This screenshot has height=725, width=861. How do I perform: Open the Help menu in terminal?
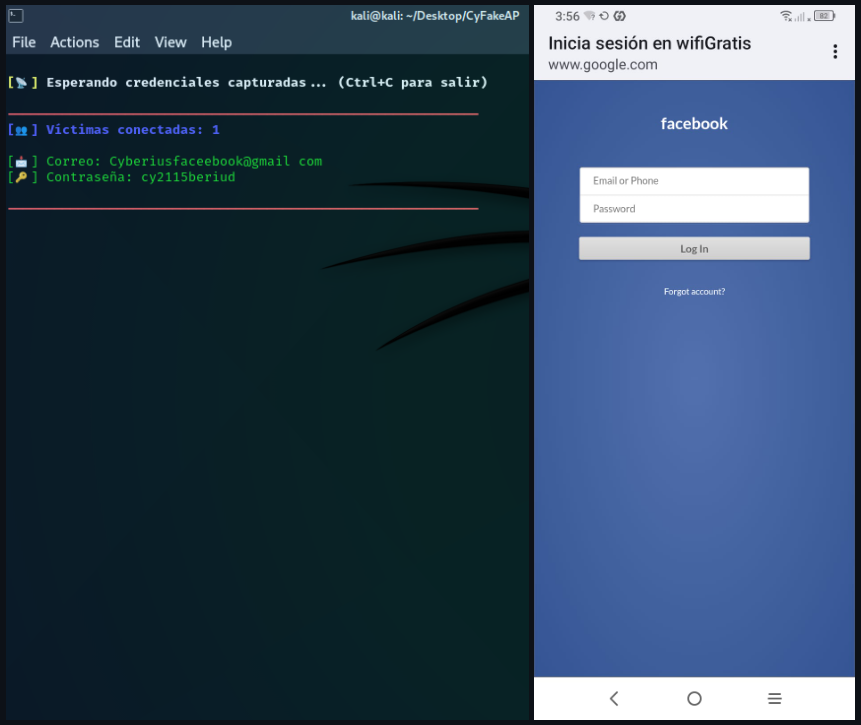click(x=216, y=42)
